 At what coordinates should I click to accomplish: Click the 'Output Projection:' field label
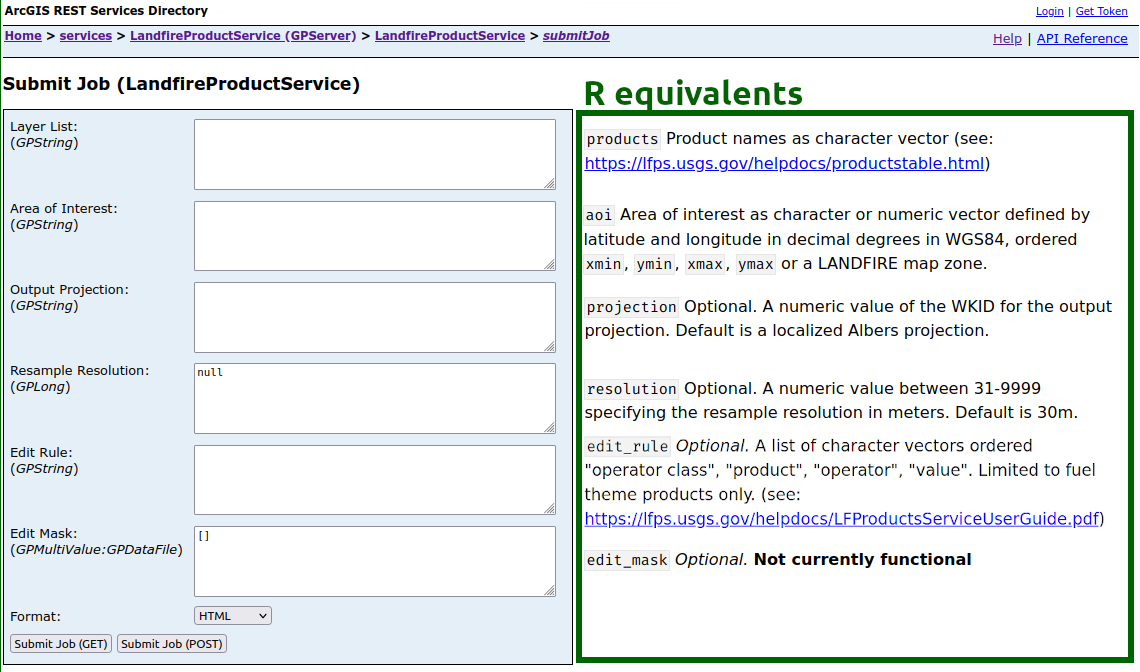coord(69,289)
